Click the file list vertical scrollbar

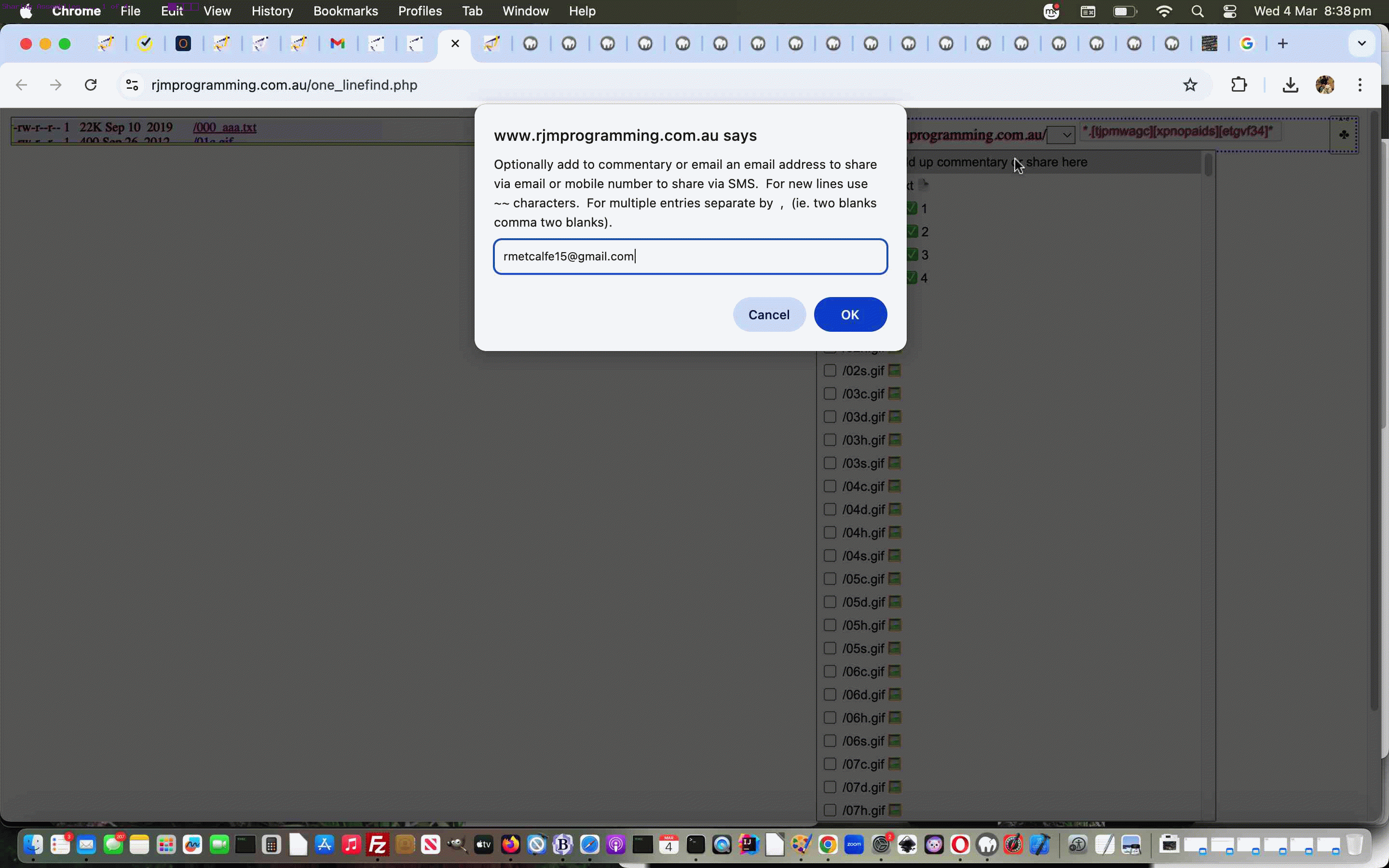(x=1208, y=165)
